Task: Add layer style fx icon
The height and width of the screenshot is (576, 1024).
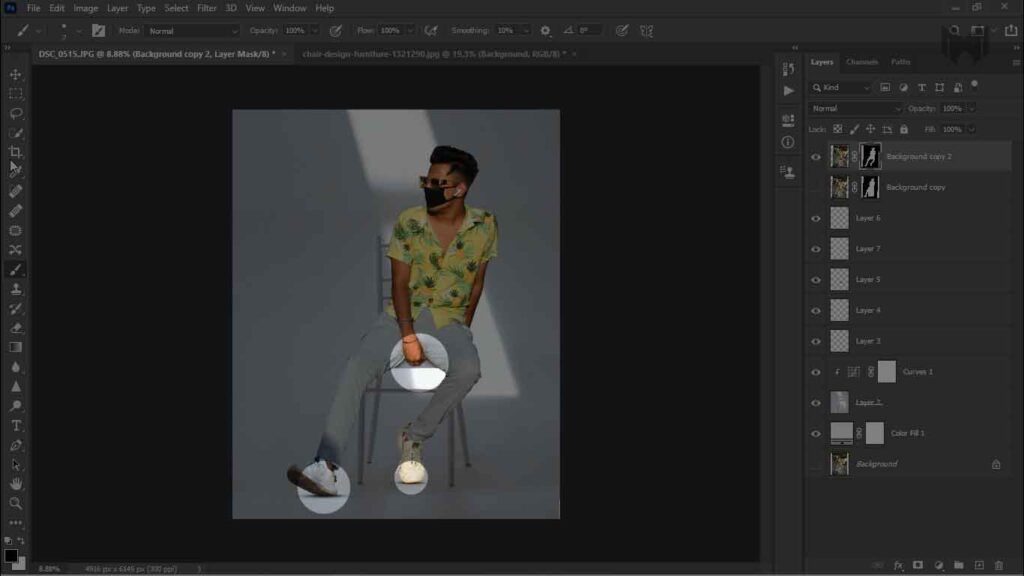Action: pyautogui.click(x=899, y=565)
